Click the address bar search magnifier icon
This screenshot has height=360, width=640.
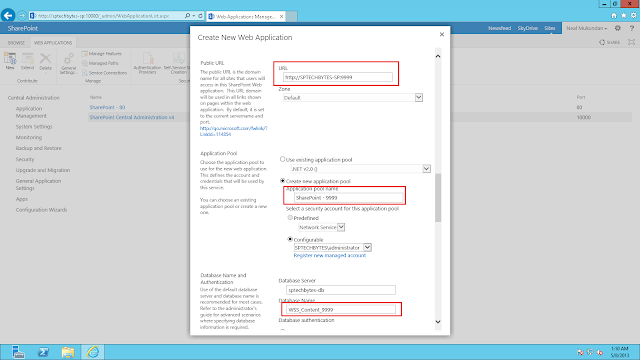tap(187, 16)
